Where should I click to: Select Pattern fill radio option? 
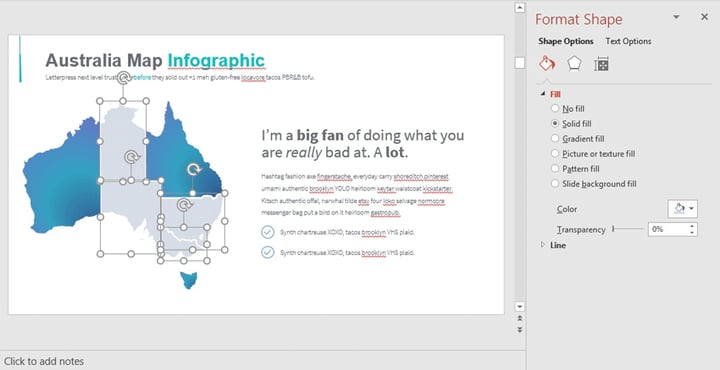(555, 168)
